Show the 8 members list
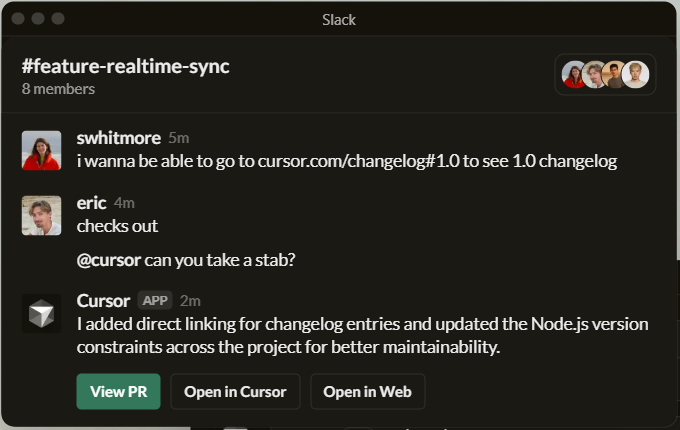The image size is (680, 430). (58, 89)
